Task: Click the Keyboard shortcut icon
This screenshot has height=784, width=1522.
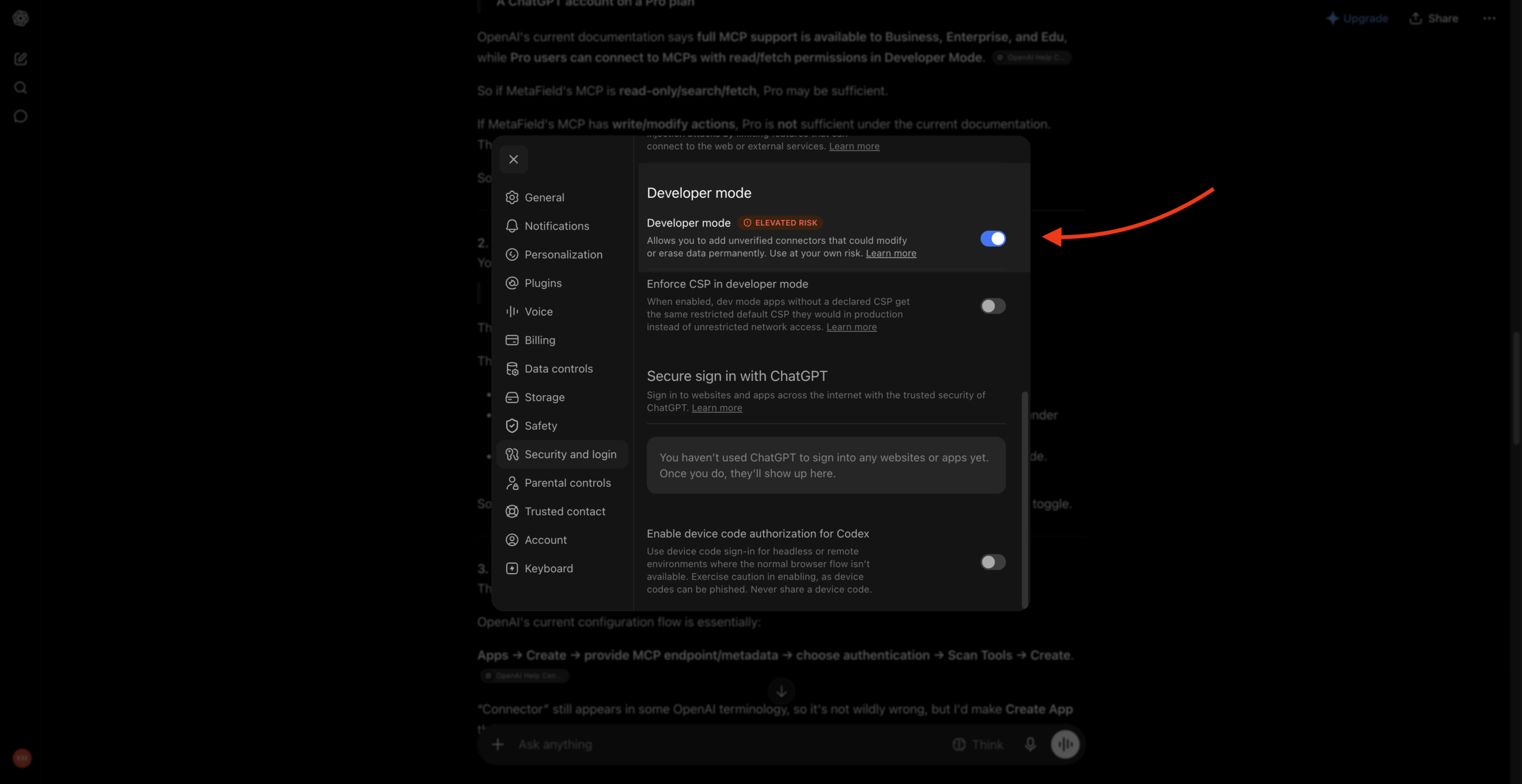Action: pos(512,568)
